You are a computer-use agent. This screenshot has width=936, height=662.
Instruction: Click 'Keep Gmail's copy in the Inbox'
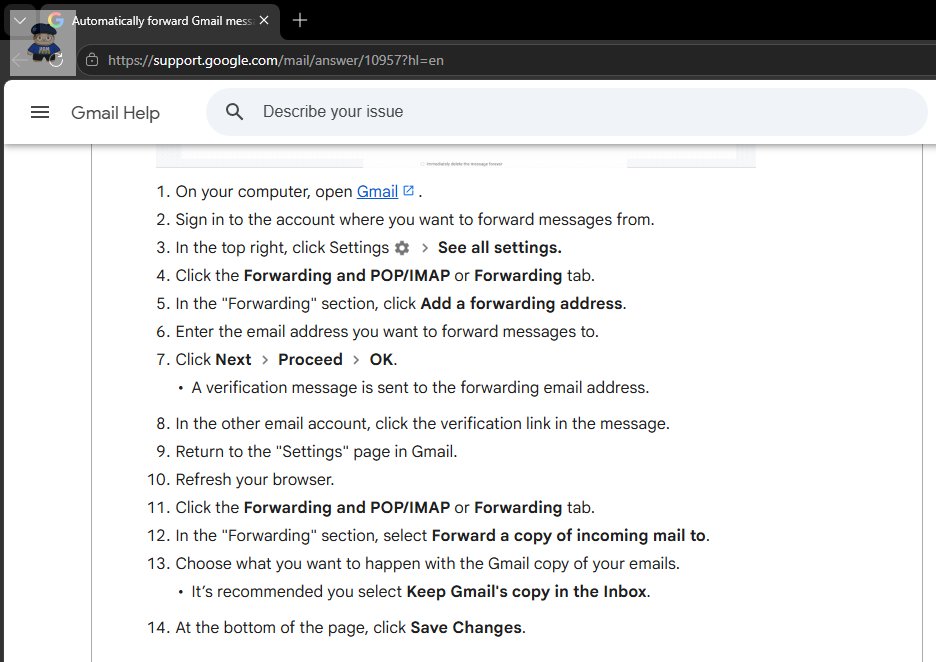[526, 592]
